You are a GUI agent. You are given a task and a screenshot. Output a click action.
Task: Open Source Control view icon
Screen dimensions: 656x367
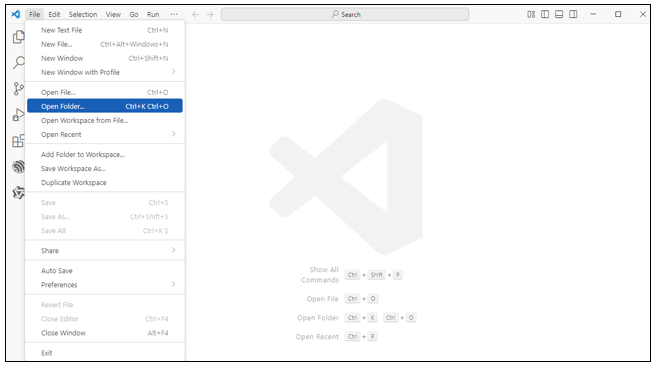[18, 89]
